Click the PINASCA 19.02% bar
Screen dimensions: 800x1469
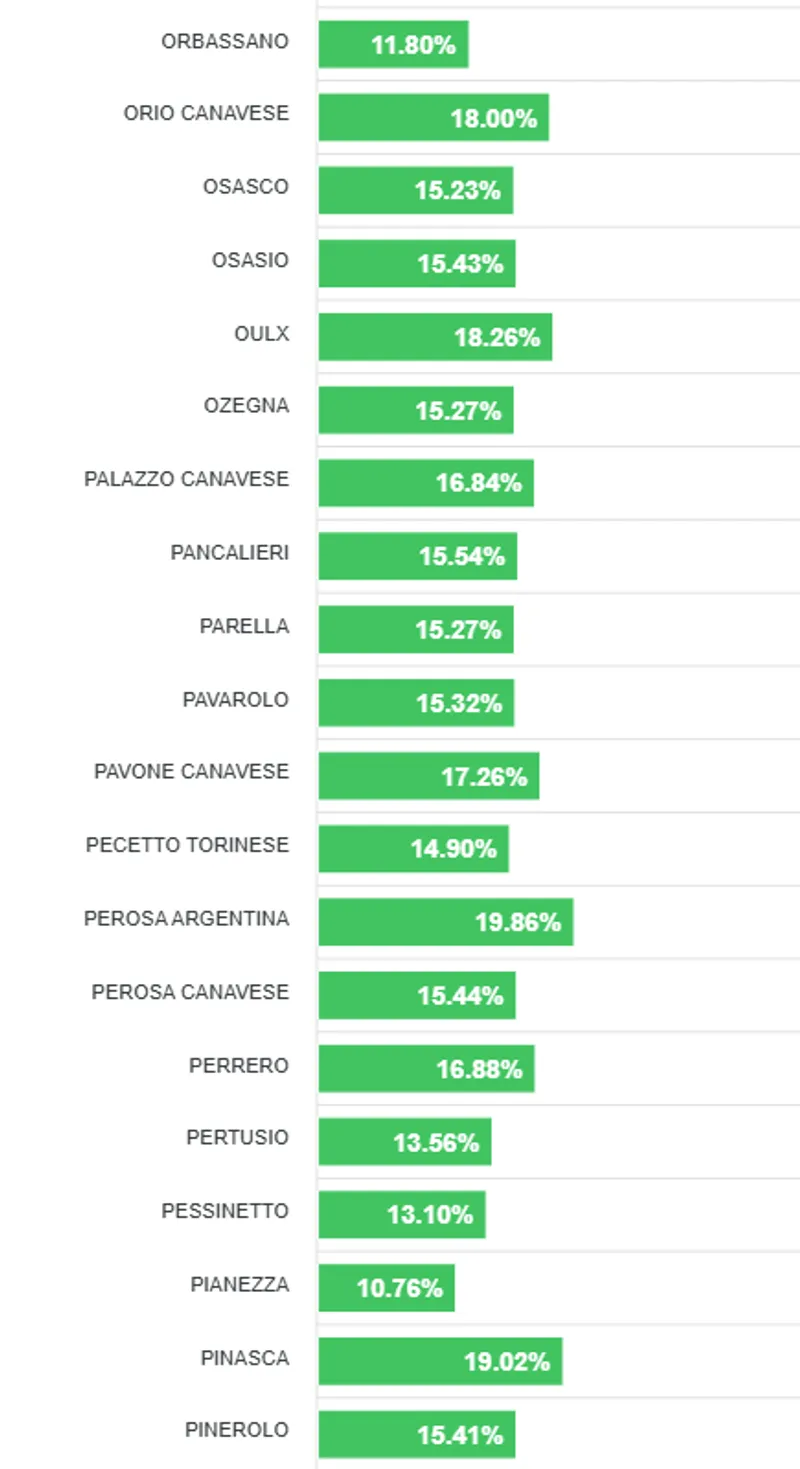(x=440, y=1361)
